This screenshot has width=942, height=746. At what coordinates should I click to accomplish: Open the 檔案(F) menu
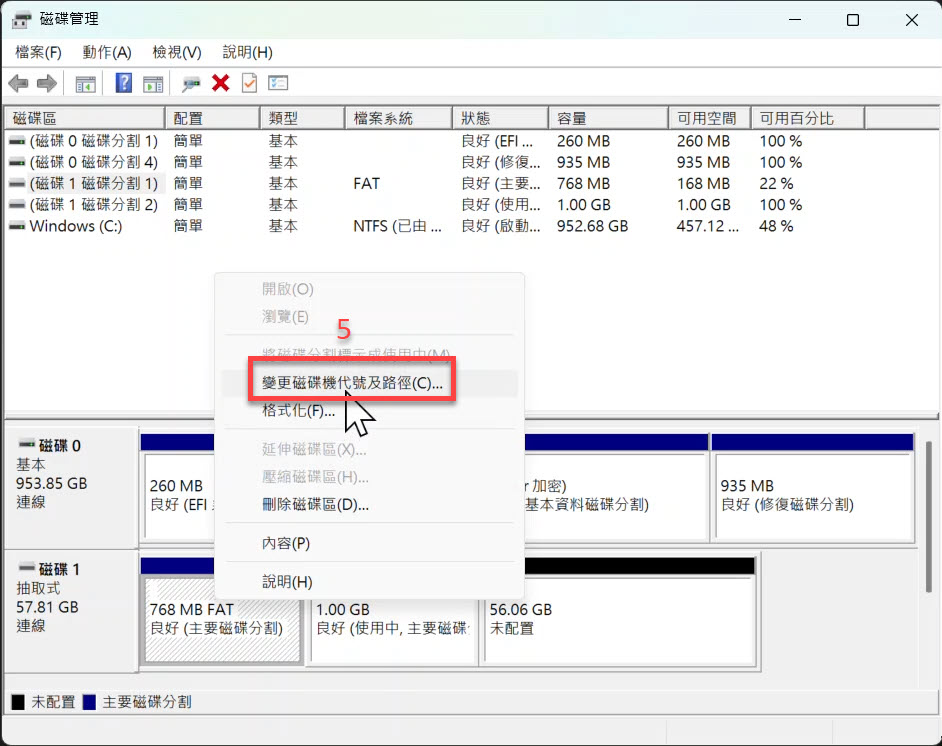[x=38, y=52]
